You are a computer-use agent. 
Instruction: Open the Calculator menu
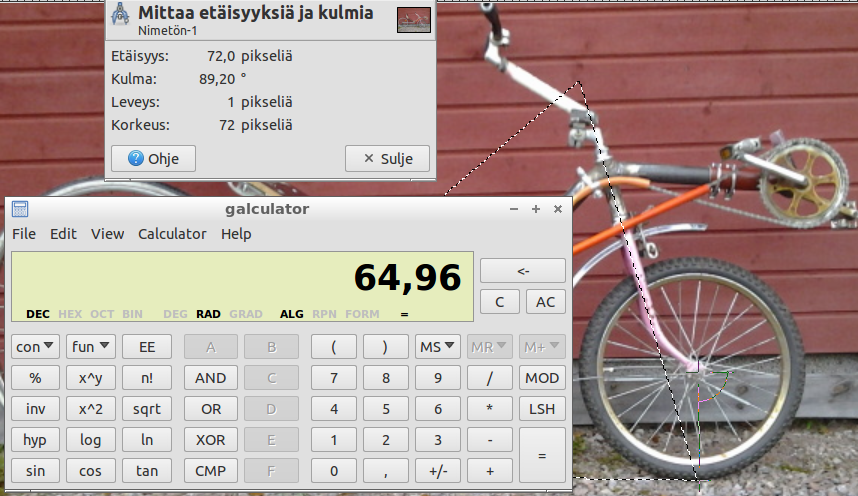172,234
